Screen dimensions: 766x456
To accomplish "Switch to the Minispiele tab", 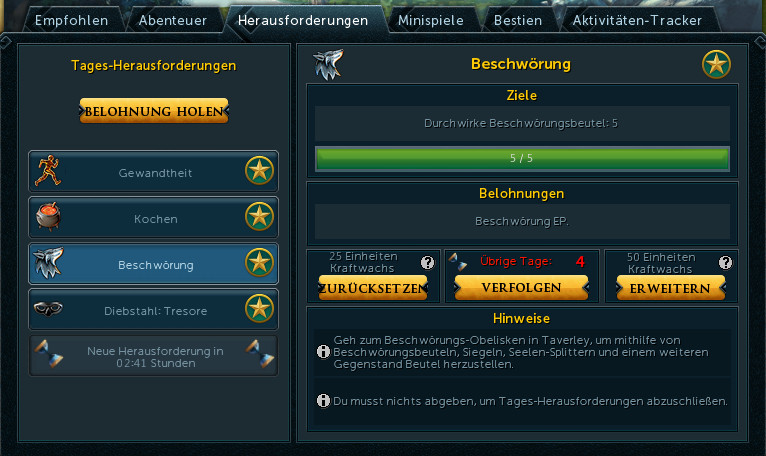I will click(430, 20).
